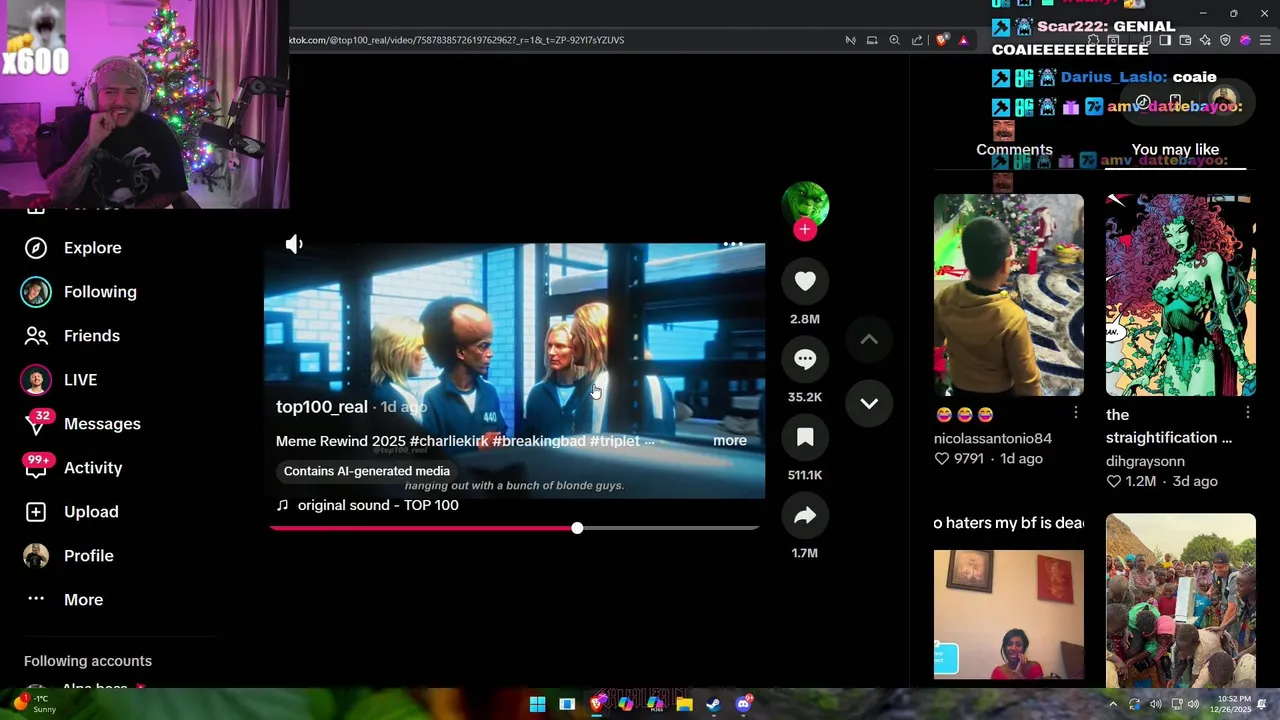
Task: Click the Messages icon with 32 badge
Action: pos(36,424)
